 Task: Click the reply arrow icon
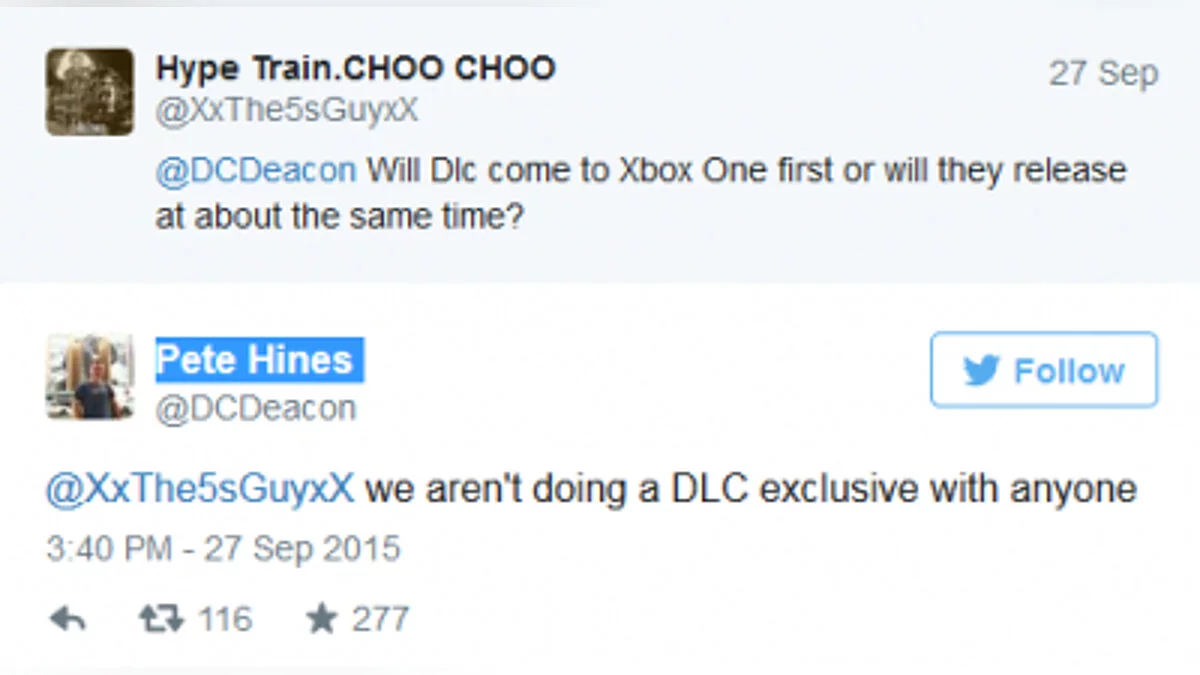[67, 620]
